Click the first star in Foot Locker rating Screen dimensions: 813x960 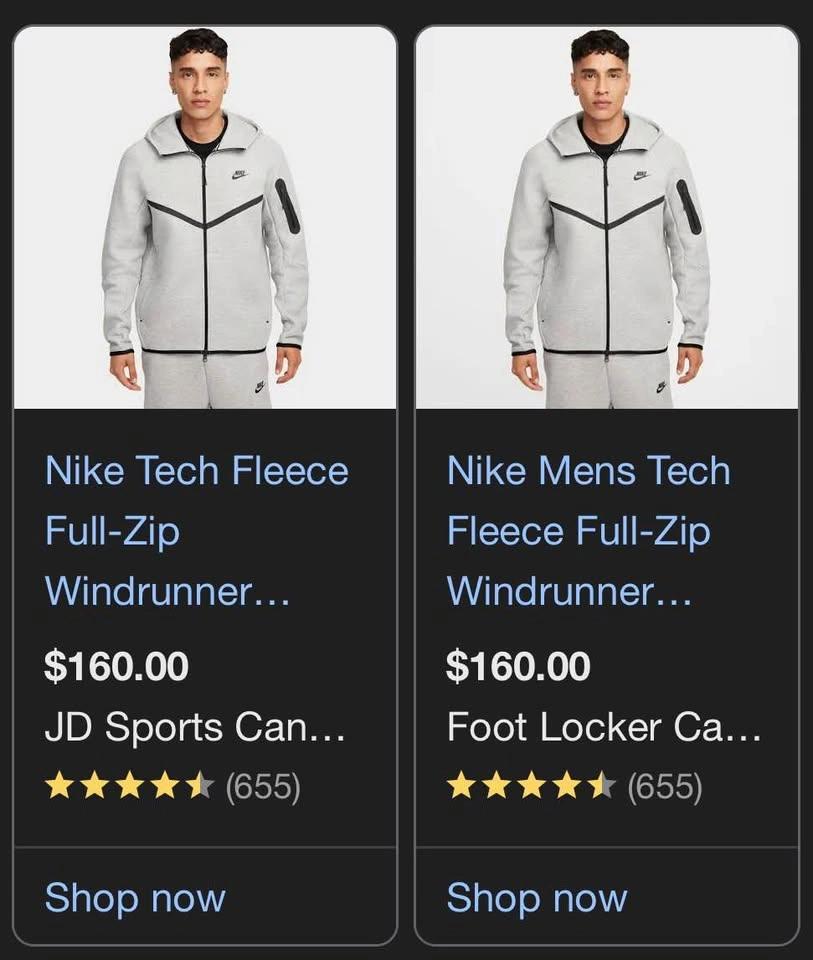(461, 787)
